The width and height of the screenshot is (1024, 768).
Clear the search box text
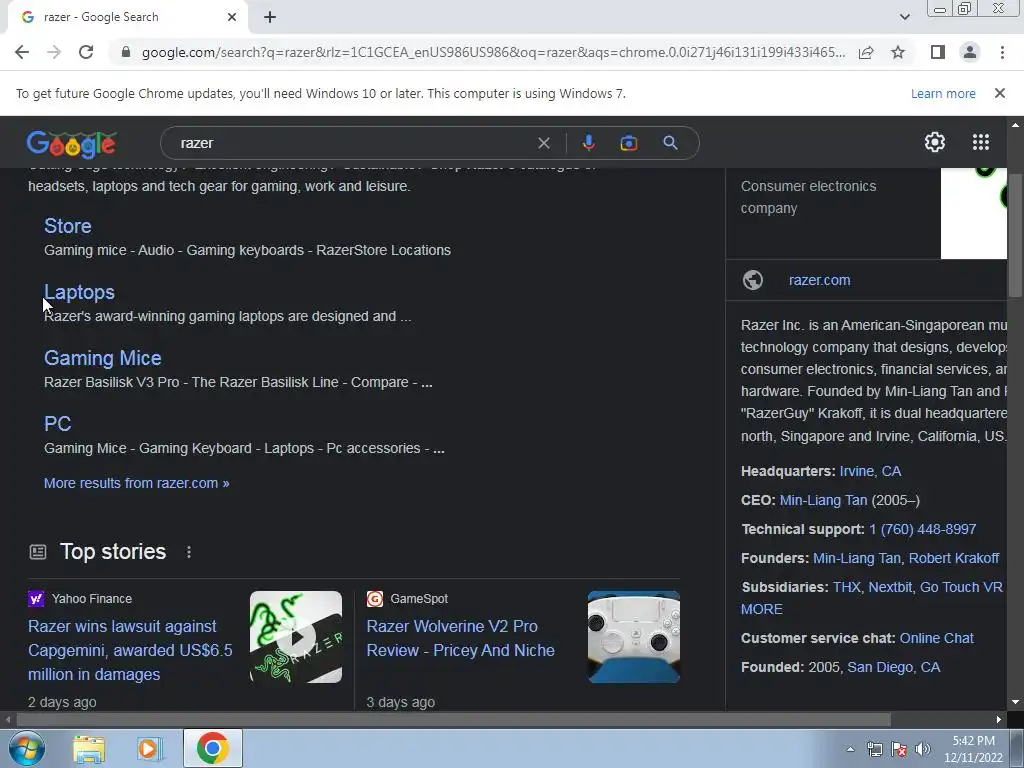click(x=543, y=143)
